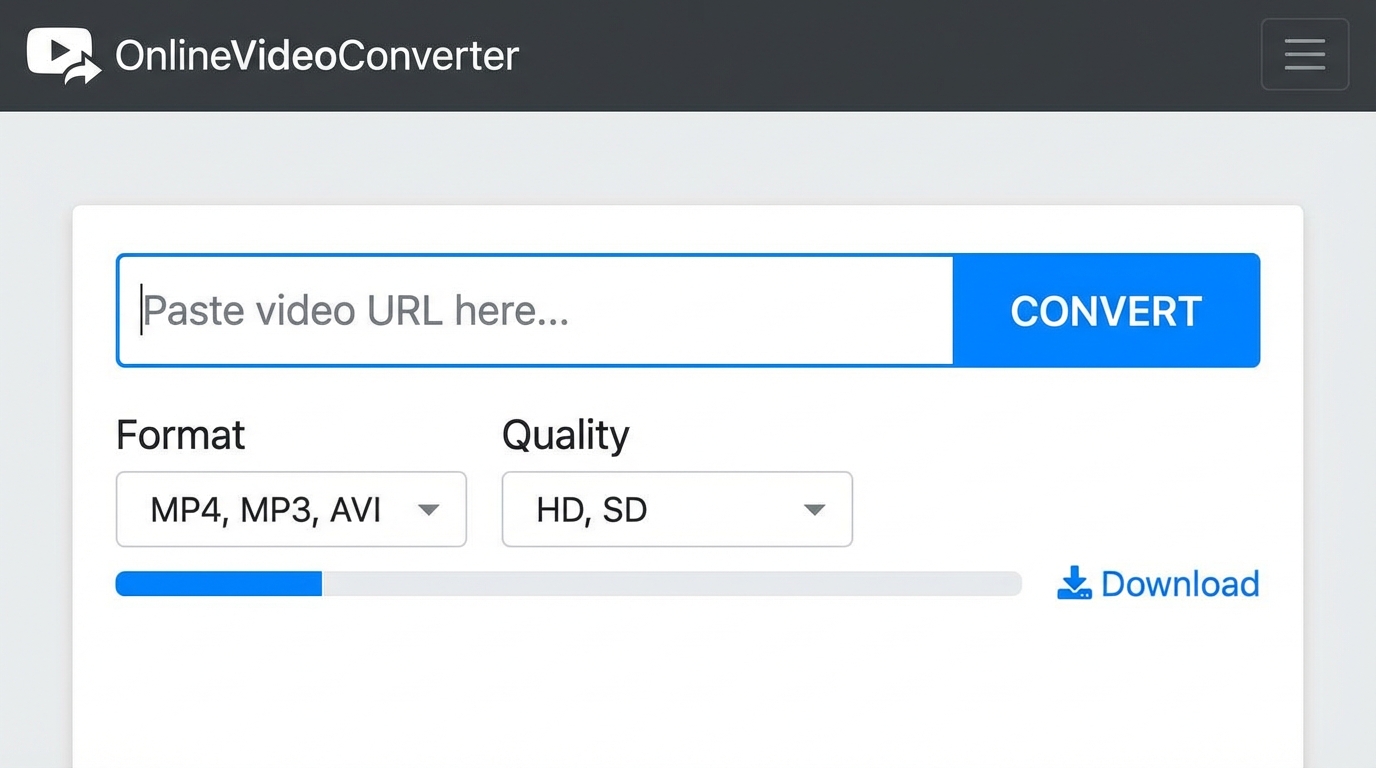This screenshot has height=768, width=1376.
Task: Click the OnlineVideoConverter title text
Action: (316, 56)
